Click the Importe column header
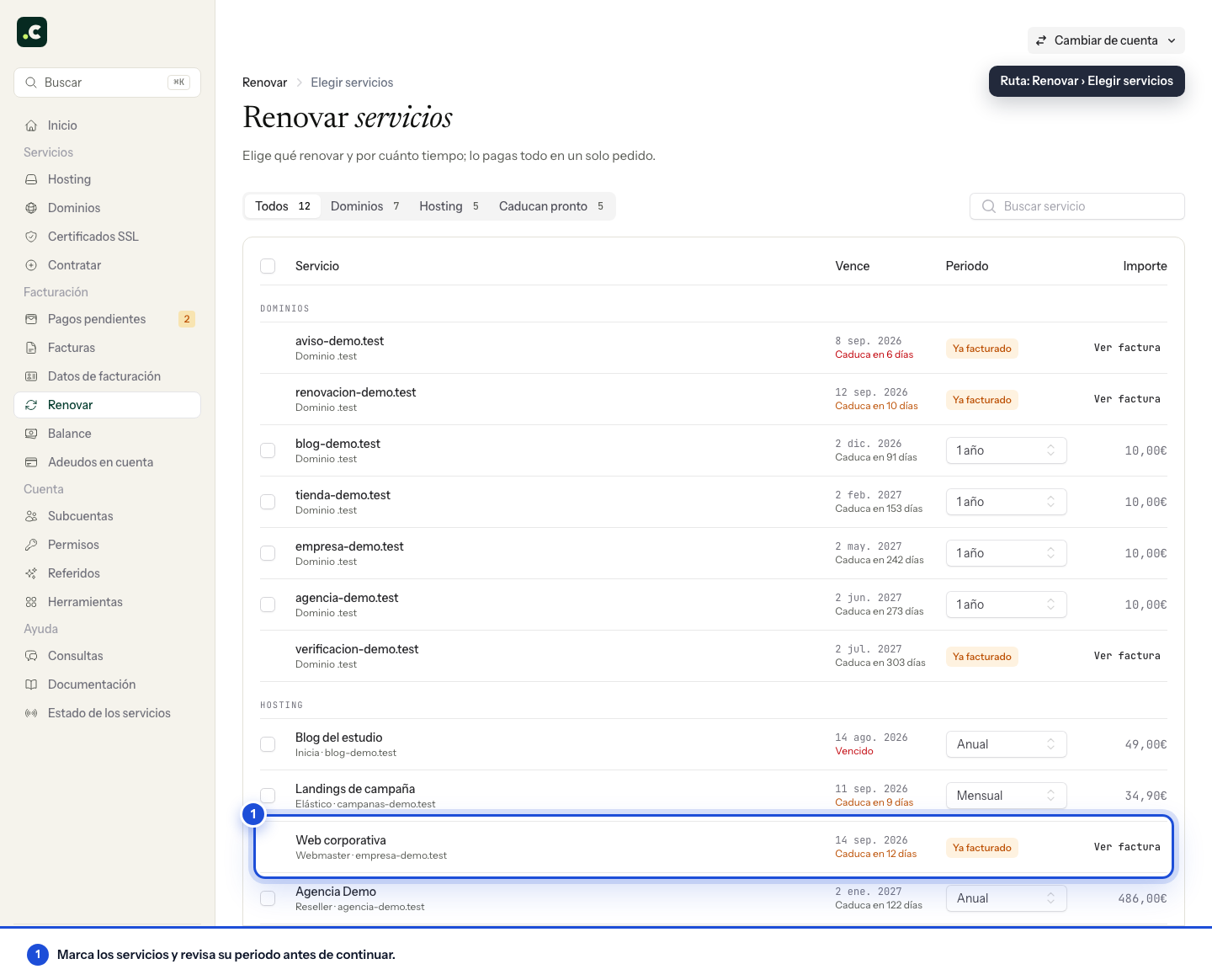 [x=1145, y=266]
